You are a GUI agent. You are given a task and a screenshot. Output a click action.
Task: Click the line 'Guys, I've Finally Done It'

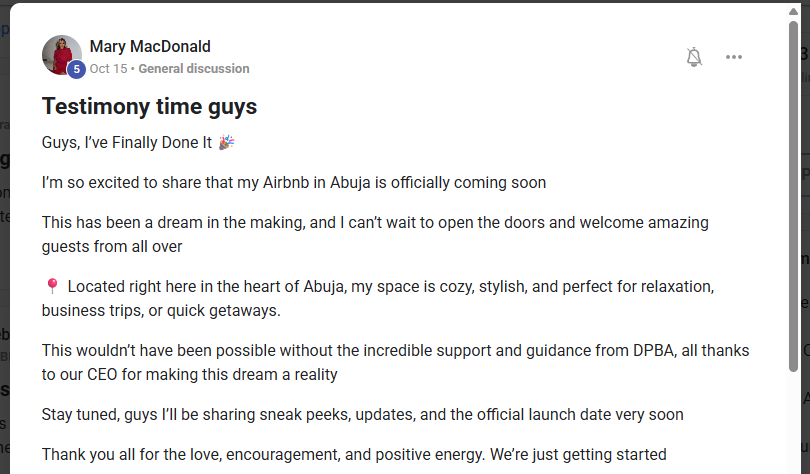pos(127,143)
